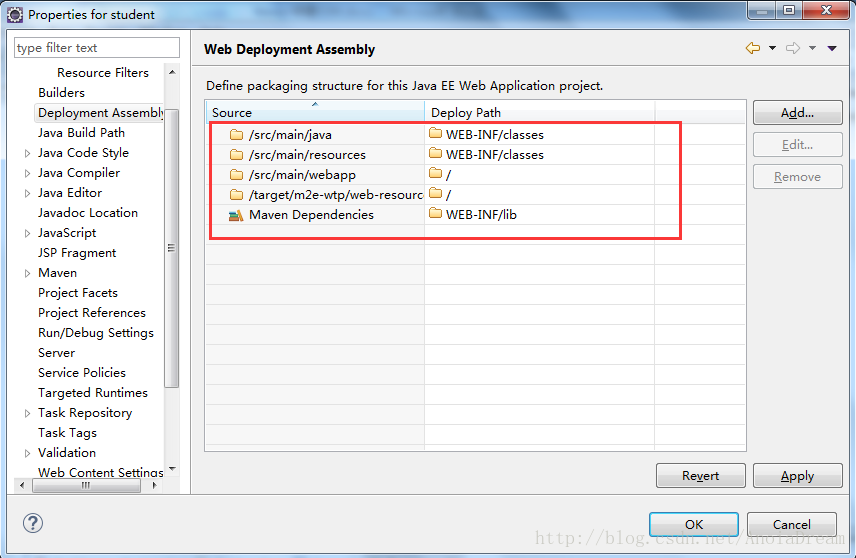Click the help question mark icon

tap(33, 523)
